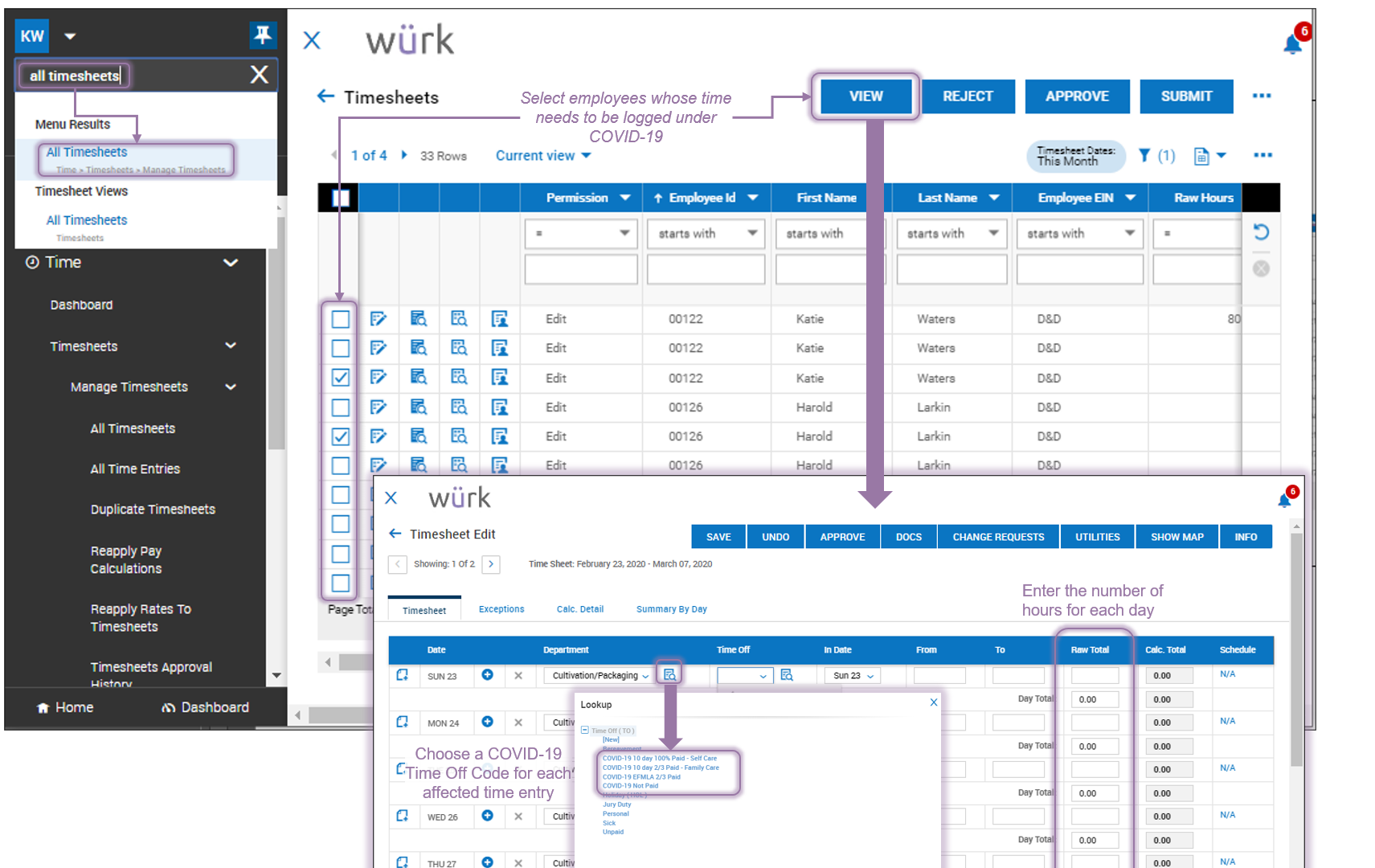
Task: Open the 'starts with' operator dropdown under Last Name
Action: tap(951, 233)
